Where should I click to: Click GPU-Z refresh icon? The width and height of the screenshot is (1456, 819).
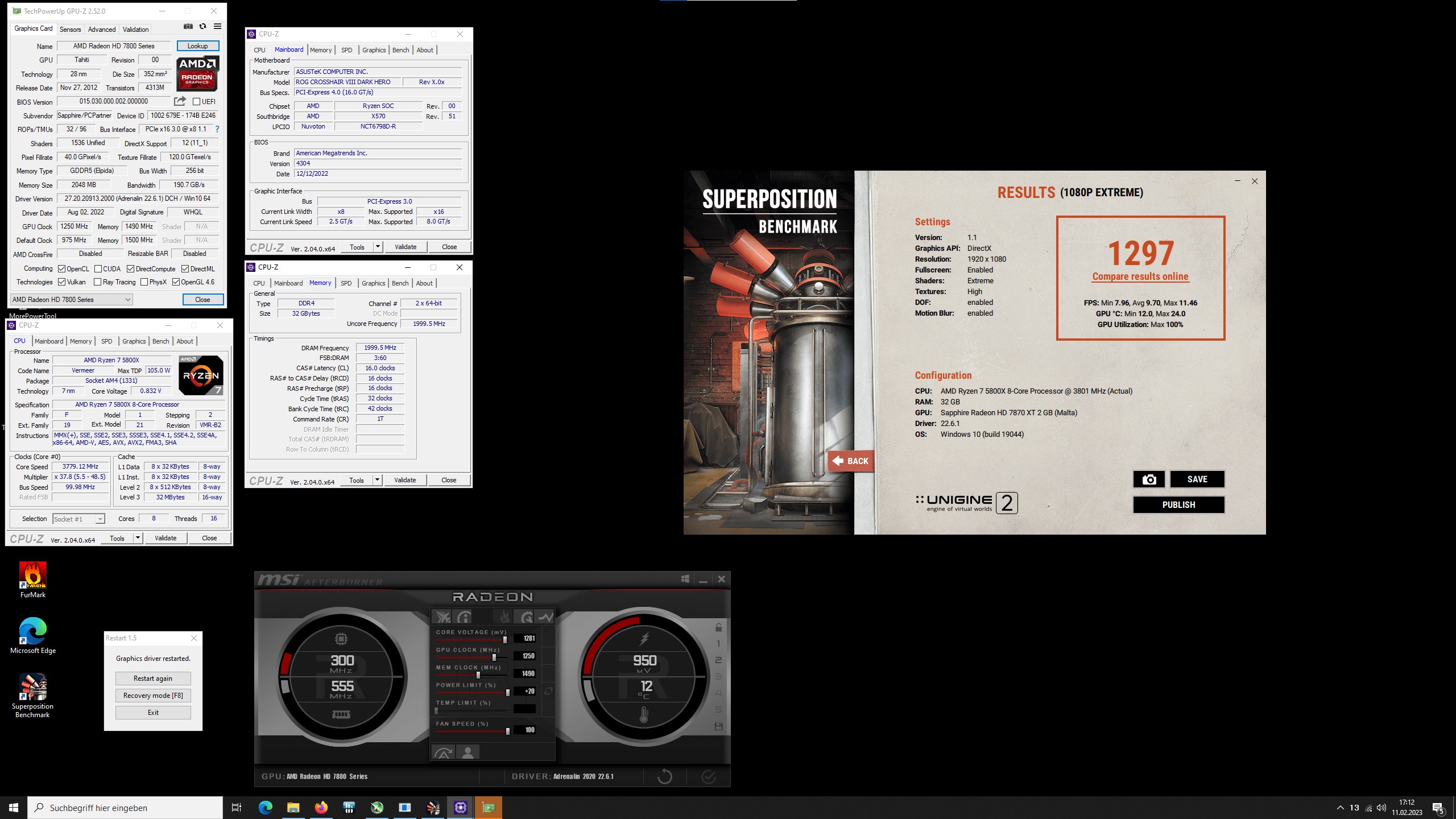202,27
